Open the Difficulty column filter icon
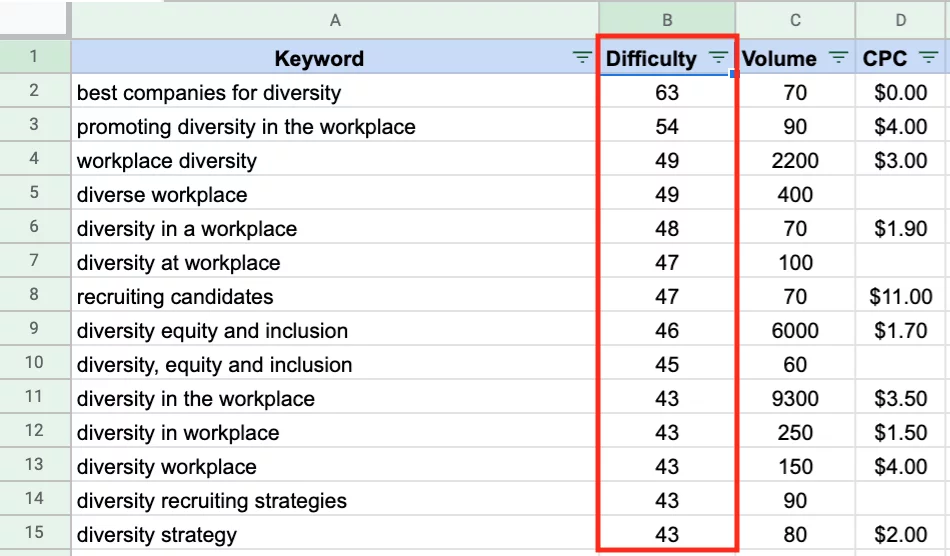The height and width of the screenshot is (556, 950). click(x=718, y=58)
